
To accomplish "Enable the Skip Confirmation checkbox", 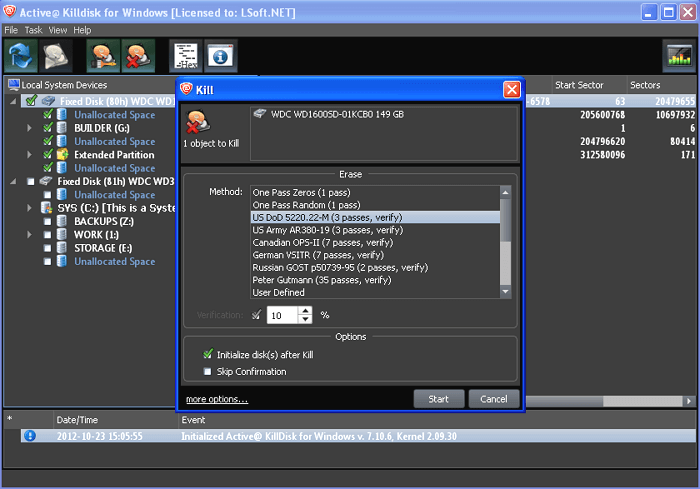I will pyautogui.click(x=208, y=372).
